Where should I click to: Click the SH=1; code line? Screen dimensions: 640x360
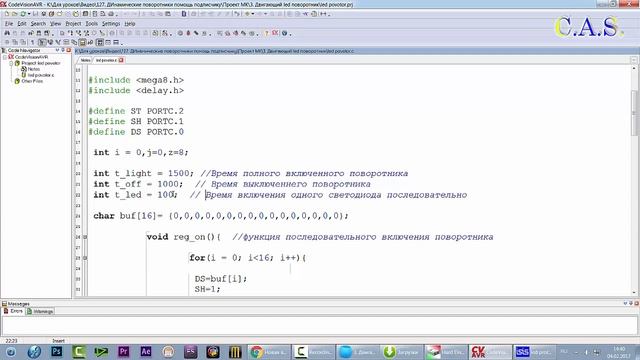pyautogui.click(x=207, y=289)
